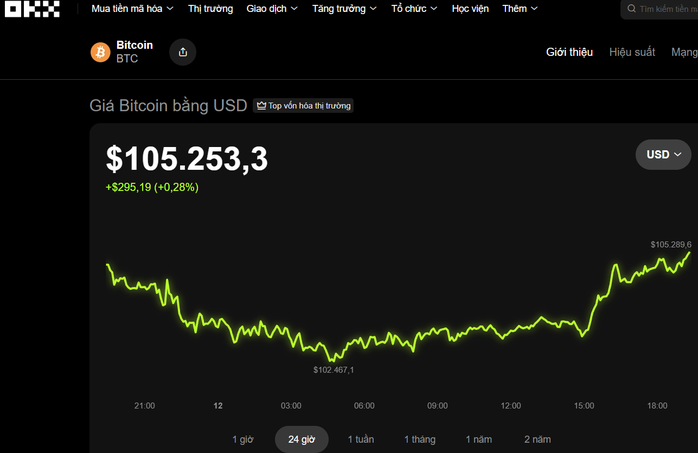Select the 1 tuần chart range
The width and height of the screenshot is (698, 453).
click(362, 439)
